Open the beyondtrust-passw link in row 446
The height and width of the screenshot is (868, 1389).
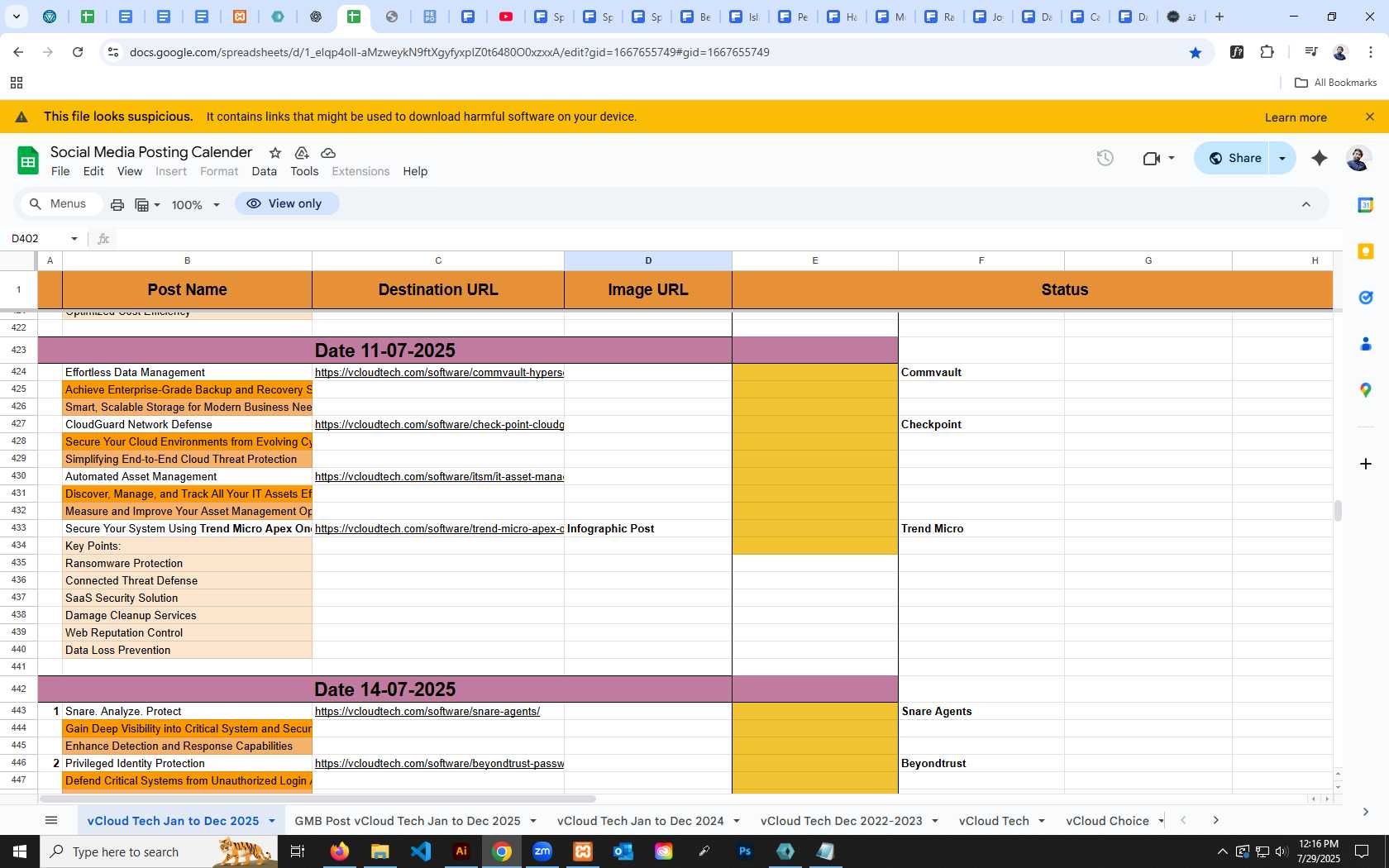coord(439,764)
